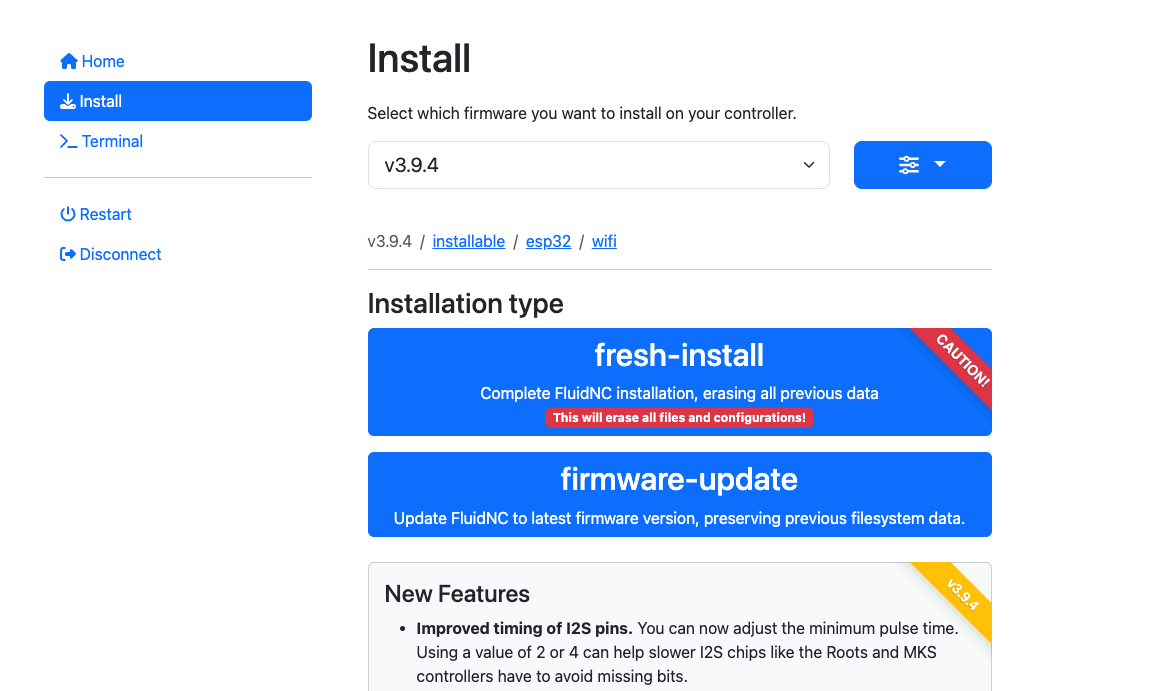Open the Terminal menu item
This screenshot has width=1150, height=691.
click(x=112, y=142)
